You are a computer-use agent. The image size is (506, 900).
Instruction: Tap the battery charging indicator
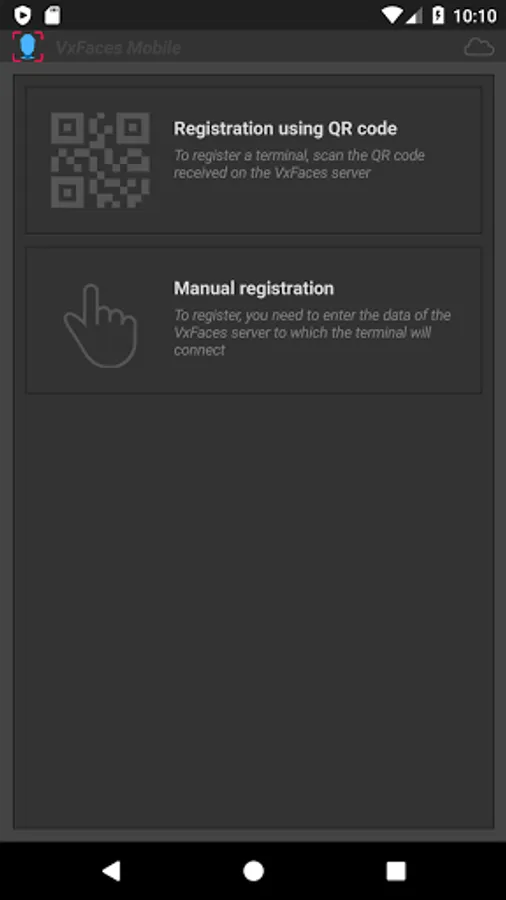[438, 15]
